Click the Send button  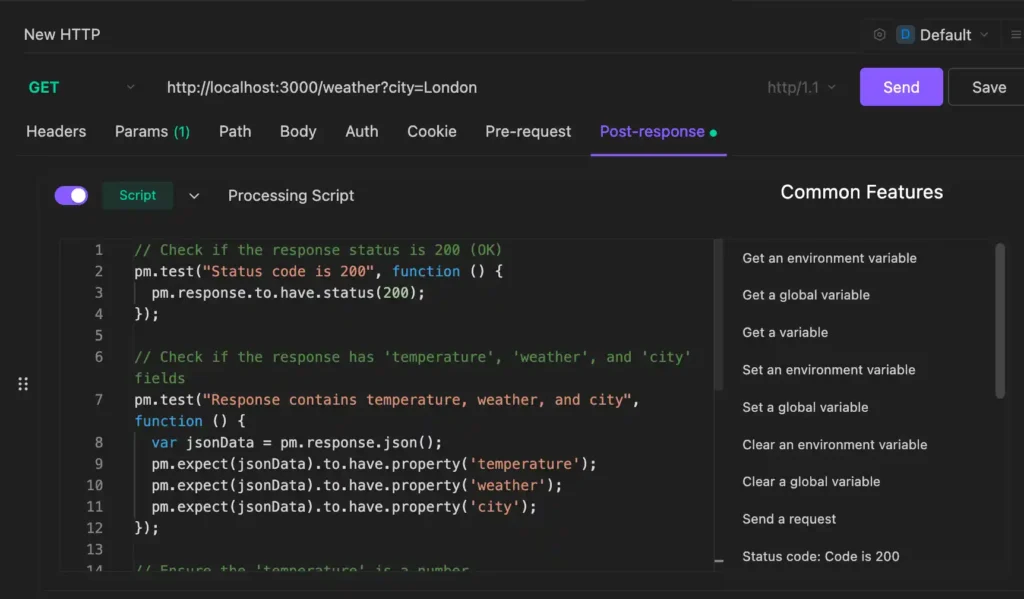[x=901, y=87]
